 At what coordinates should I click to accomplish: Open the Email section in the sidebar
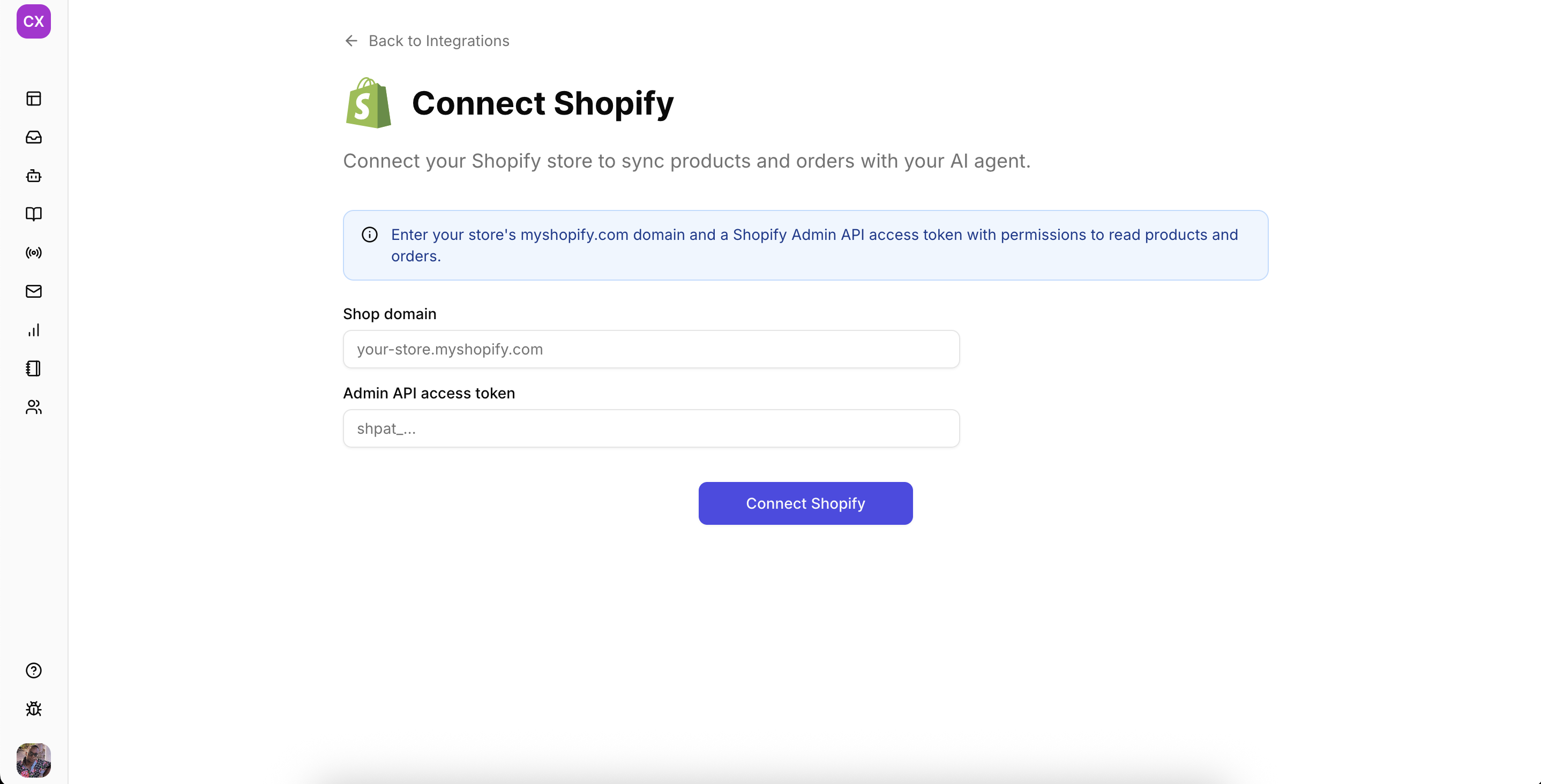(34, 291)
